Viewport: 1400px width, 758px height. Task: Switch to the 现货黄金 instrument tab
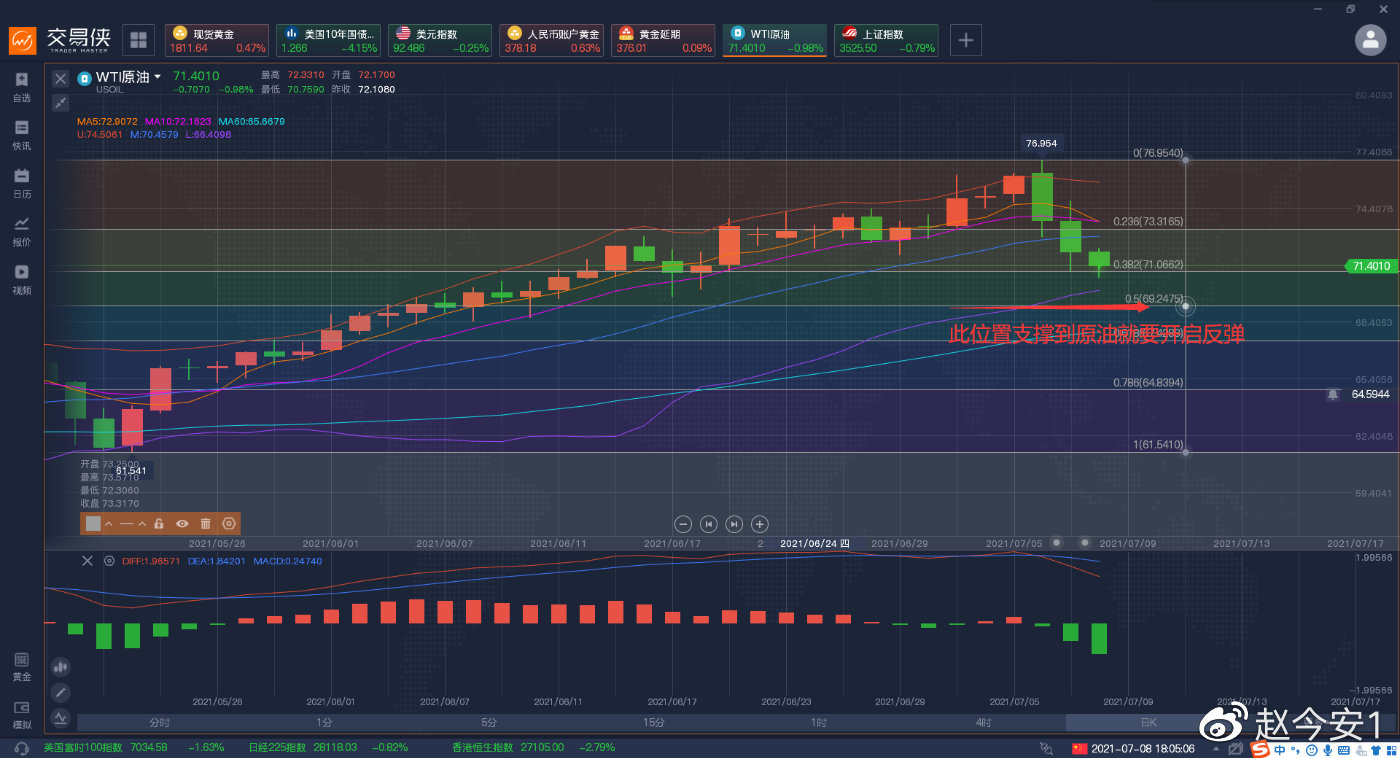tap(216, 40)
